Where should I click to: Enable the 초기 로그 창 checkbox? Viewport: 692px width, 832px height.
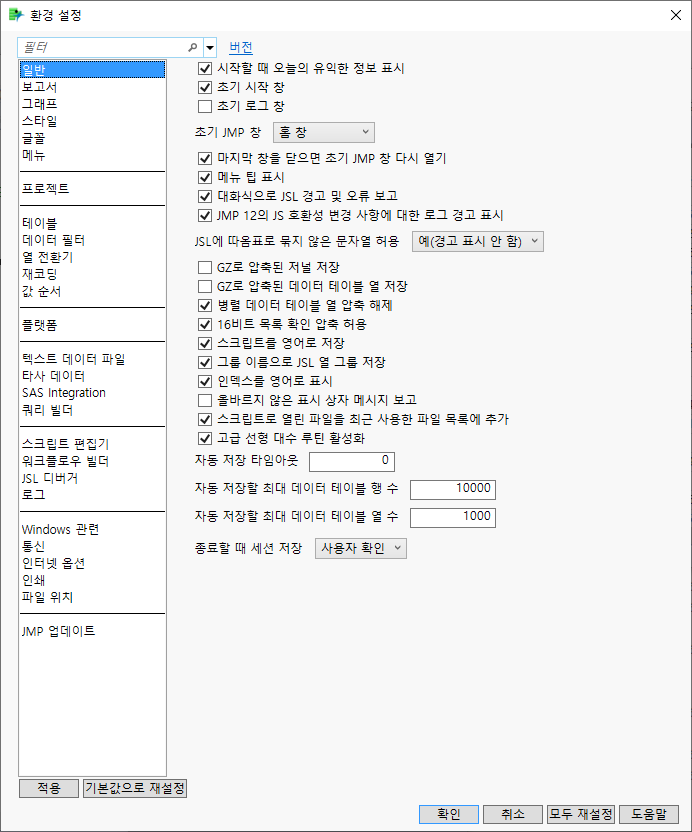[205, 106]
